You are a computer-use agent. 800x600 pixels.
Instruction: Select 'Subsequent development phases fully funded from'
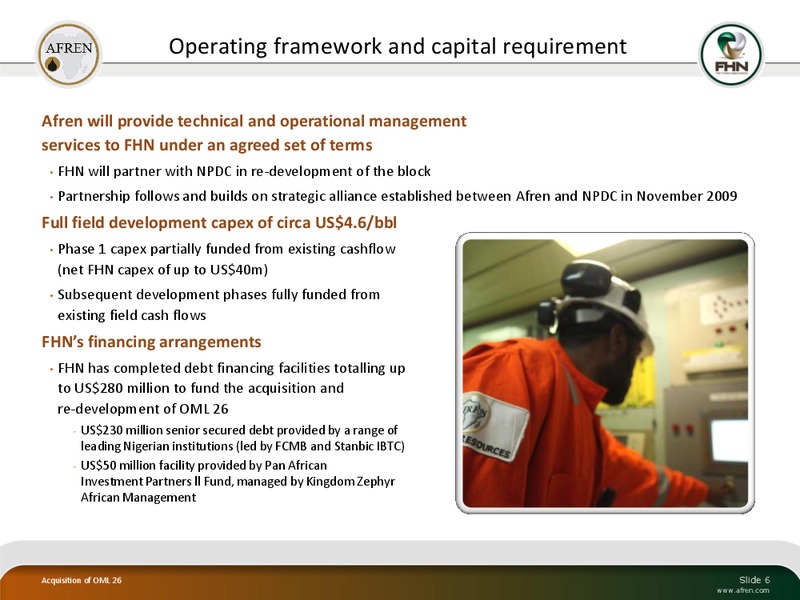pos(218,295)
